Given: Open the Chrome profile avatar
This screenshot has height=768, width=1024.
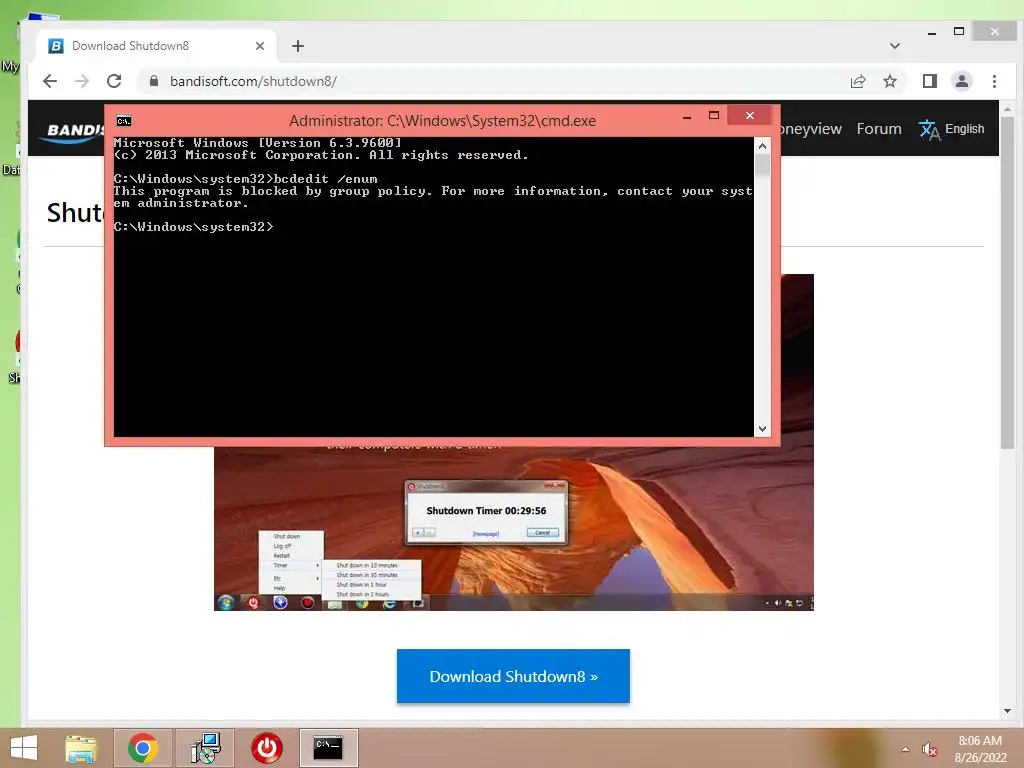Looking at the screenshot, I should click(x=962, y=81).
